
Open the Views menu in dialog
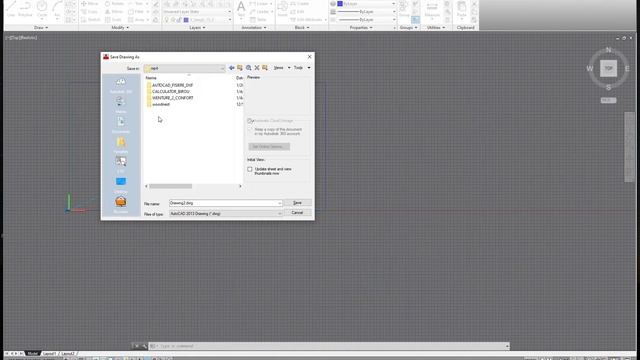282,68
